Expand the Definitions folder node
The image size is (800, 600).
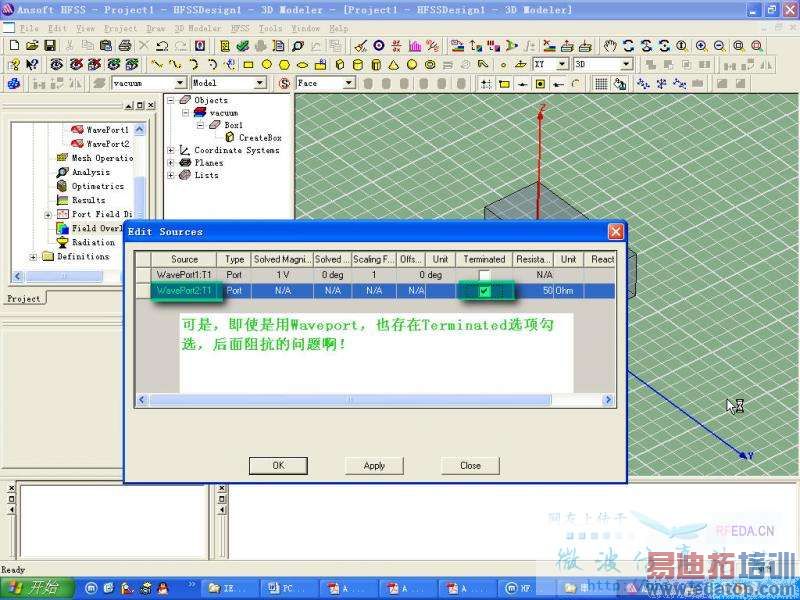point(34,257)
